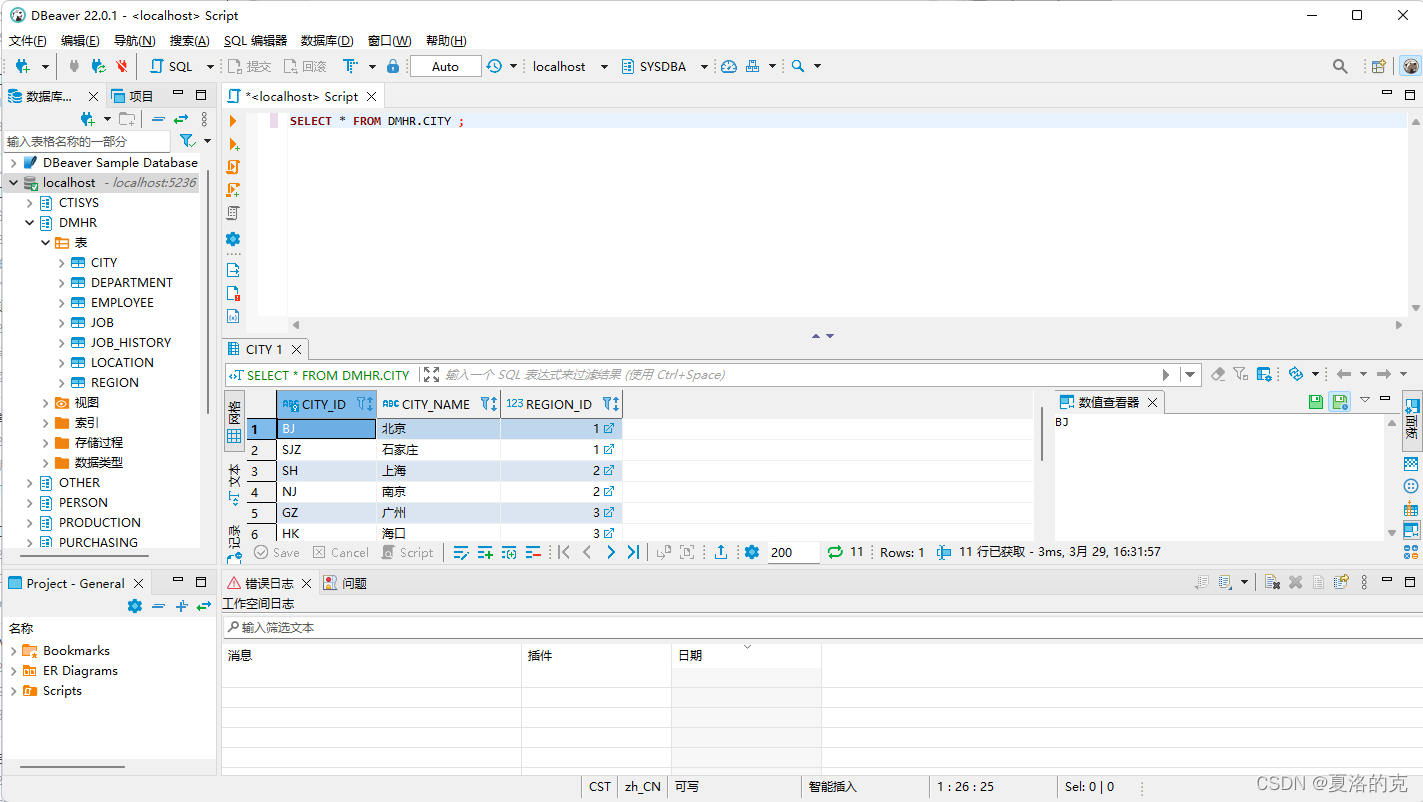The width and height of the screenshot is (1423, 802).
Task: Toggle the Panels button at results right edge
Action: [1411, 420]
